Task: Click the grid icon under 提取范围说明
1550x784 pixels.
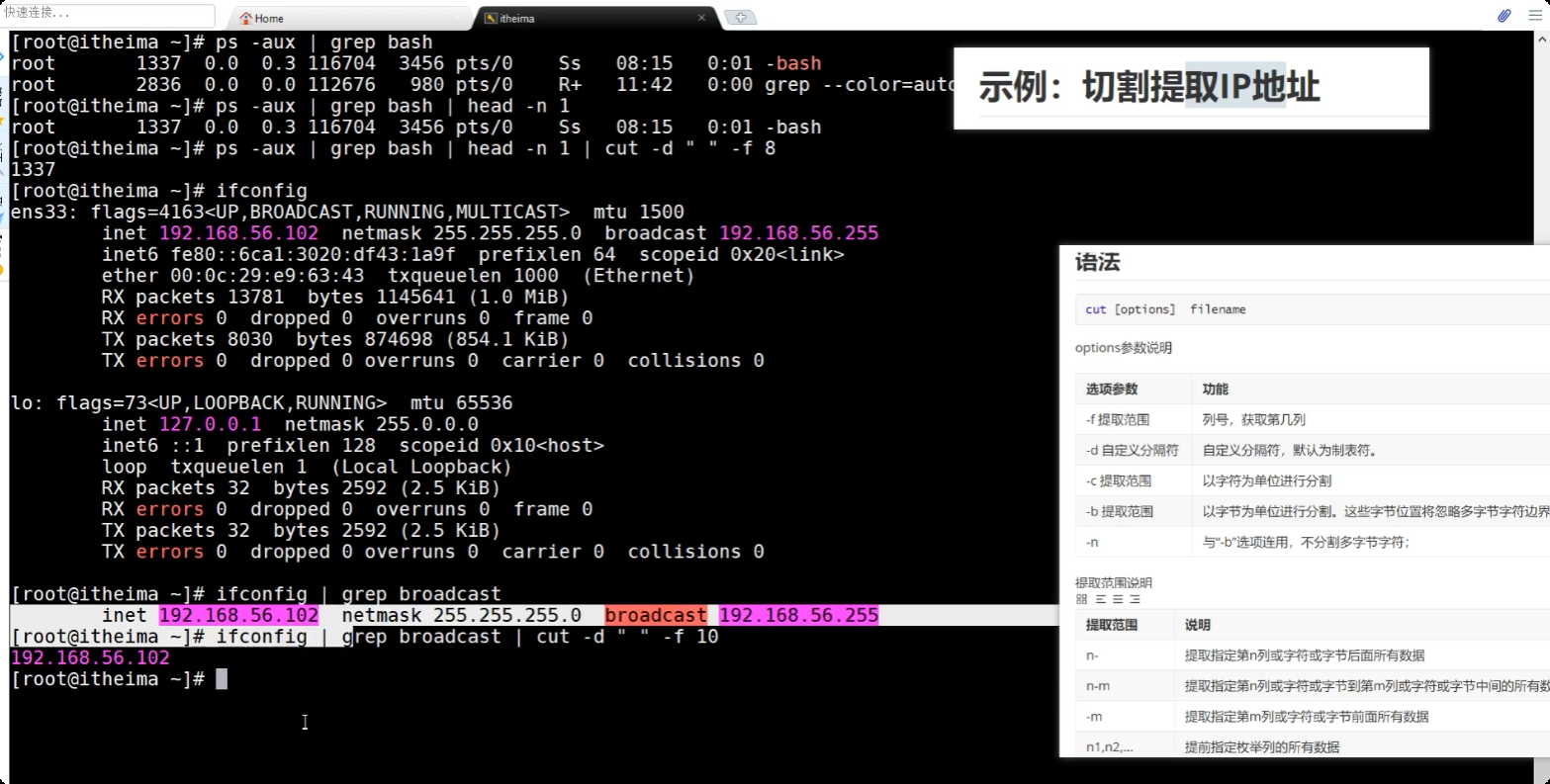Action: [1081, 599]
